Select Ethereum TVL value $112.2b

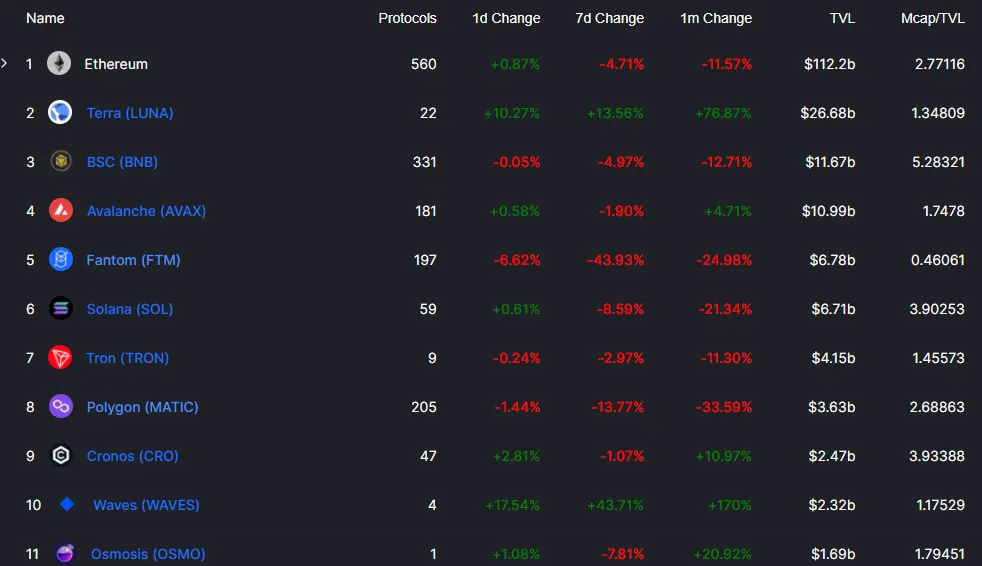[829, 64]
